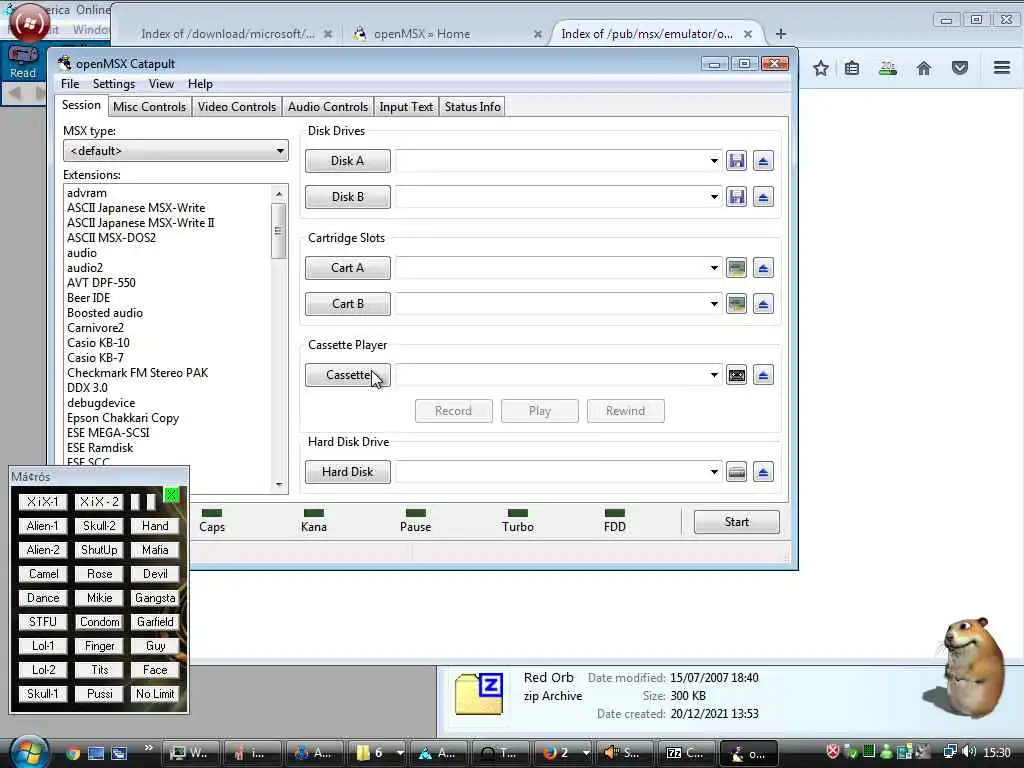Eject the hard disk image
This screenshot has width=1024, height=768.
coord(763,472)
